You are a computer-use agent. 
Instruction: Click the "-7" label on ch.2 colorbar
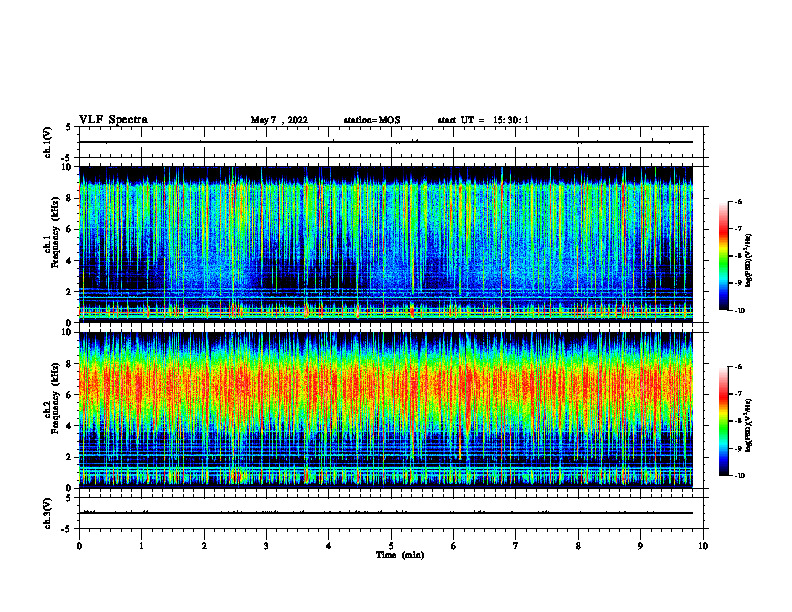(x=739, y=394)
